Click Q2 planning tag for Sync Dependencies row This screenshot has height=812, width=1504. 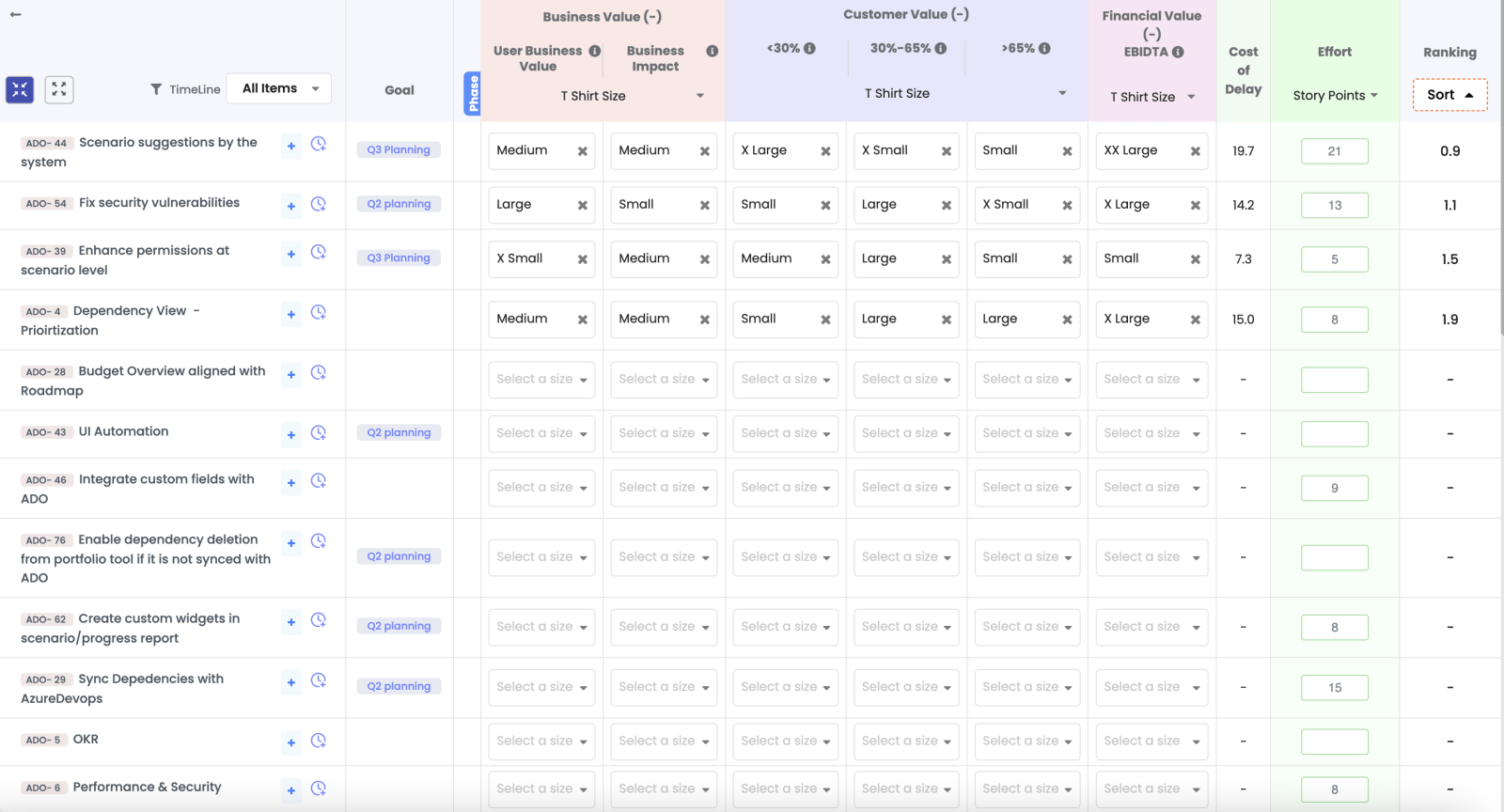[399, 687]
